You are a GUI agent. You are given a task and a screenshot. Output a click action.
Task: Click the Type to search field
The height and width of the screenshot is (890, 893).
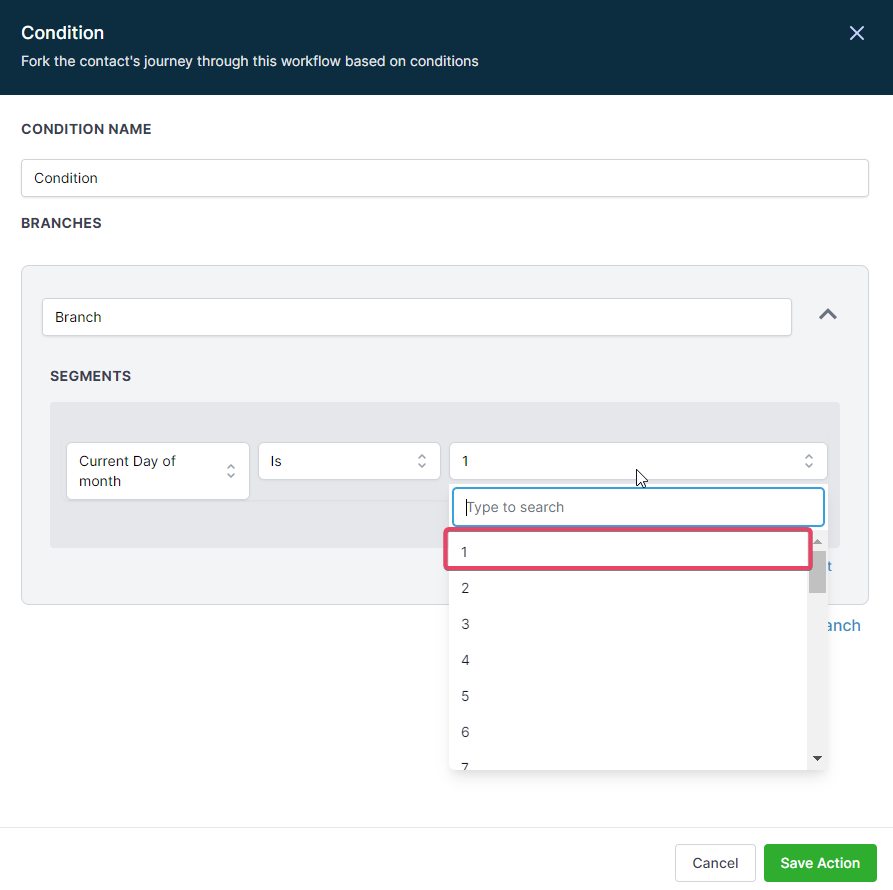637,507
